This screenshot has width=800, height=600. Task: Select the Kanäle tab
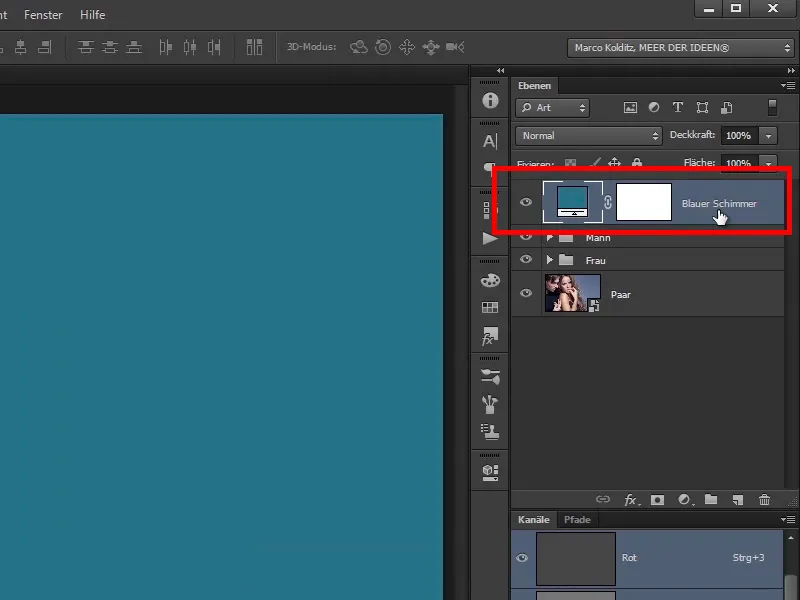tap(534, 519)
